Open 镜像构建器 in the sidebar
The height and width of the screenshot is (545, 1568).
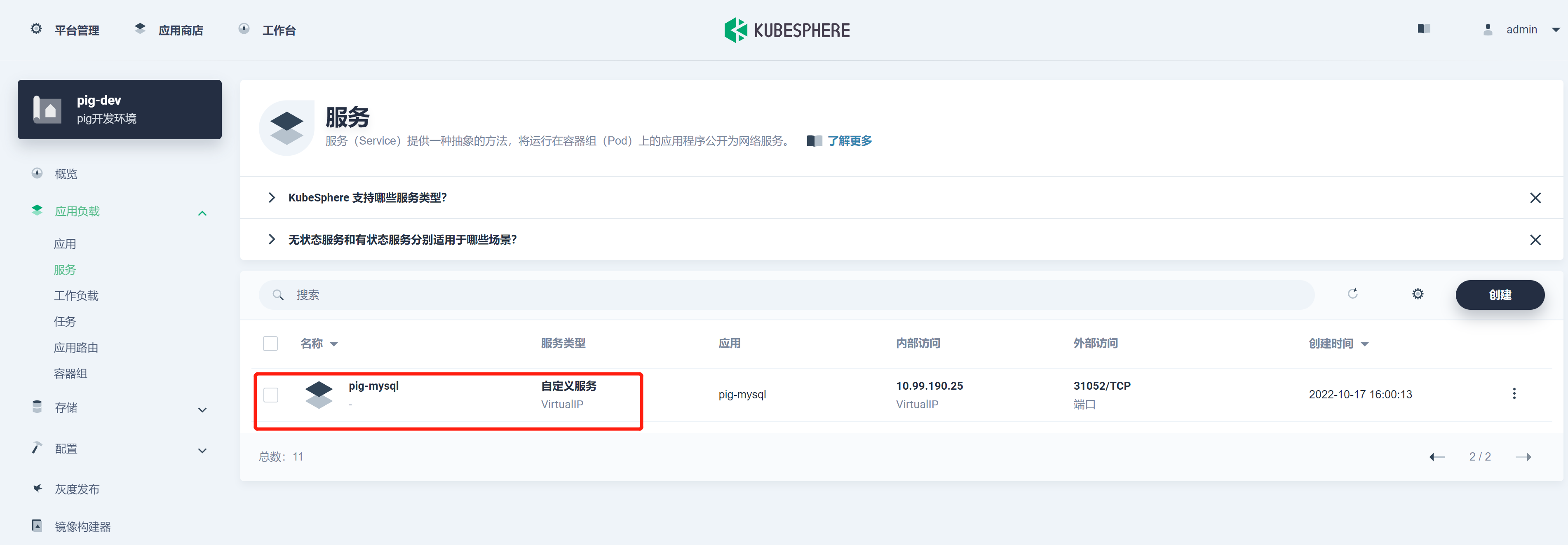coord(82,526)
